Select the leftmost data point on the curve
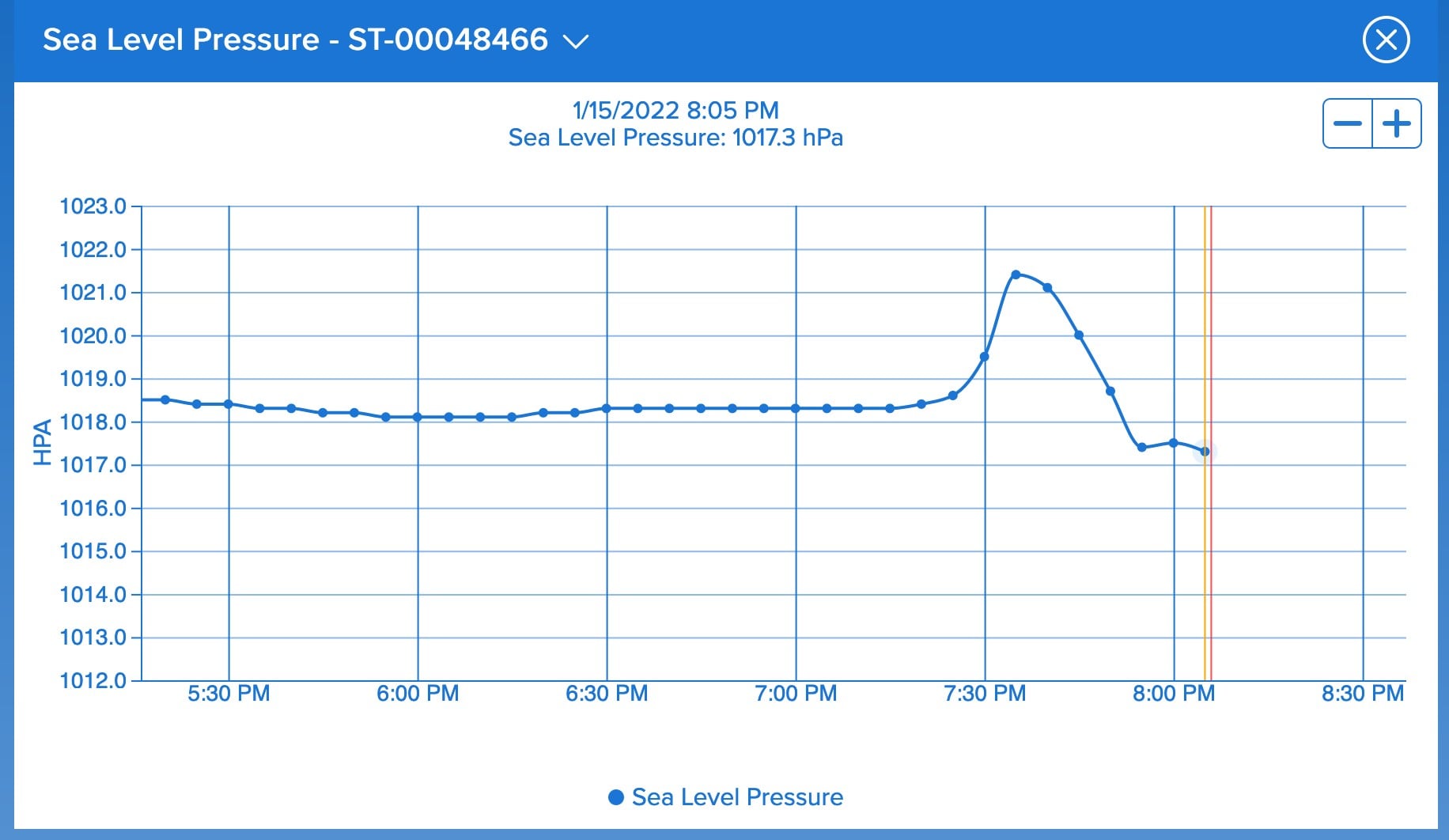This screenshot has width=1449, height=840. click(165, 399)
